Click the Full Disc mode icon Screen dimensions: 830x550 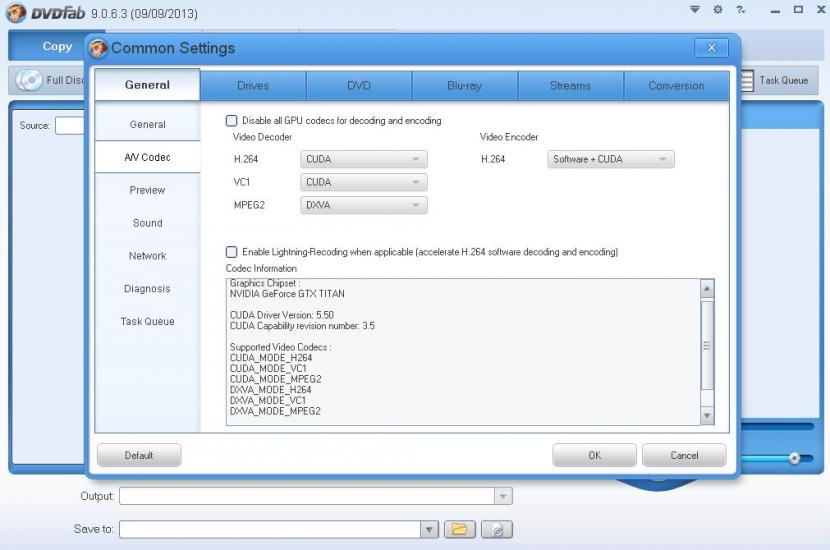(x=29, y=80)
